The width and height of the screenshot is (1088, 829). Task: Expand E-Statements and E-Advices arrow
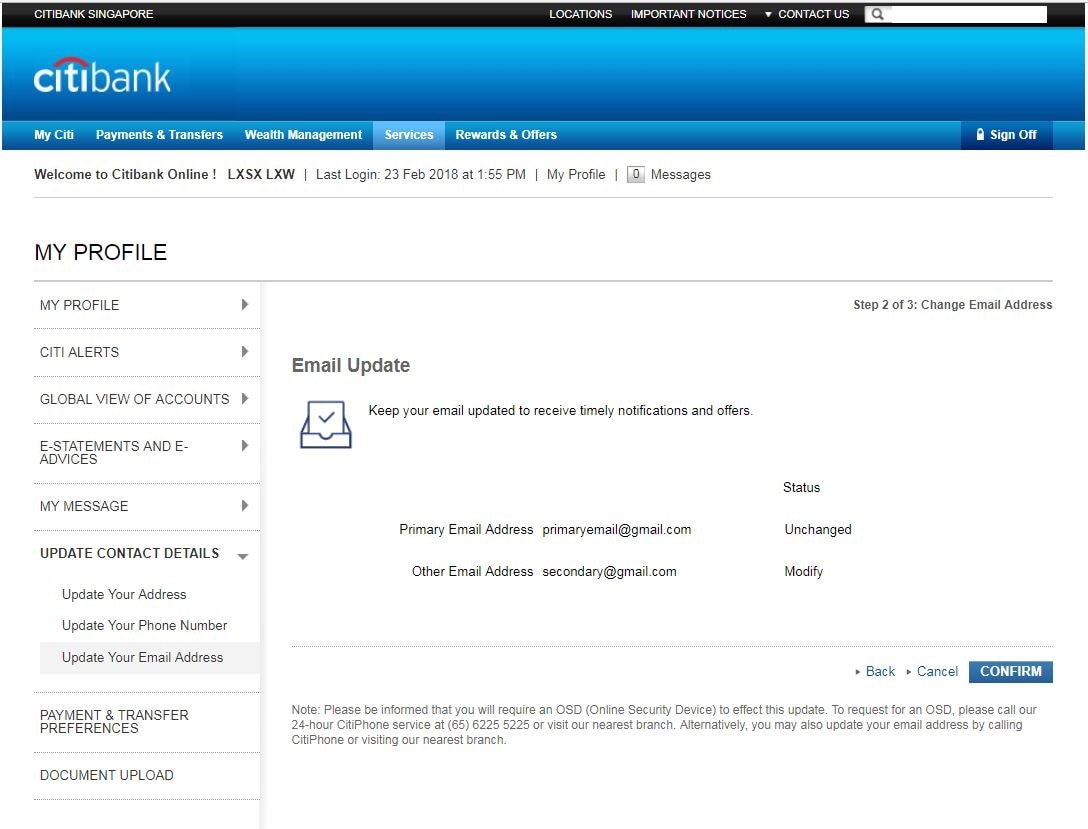pos(245,446)
